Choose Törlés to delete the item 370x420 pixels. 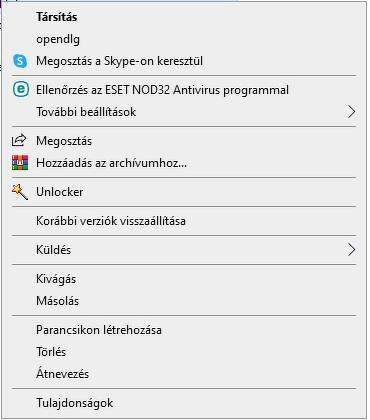point(184,352)
